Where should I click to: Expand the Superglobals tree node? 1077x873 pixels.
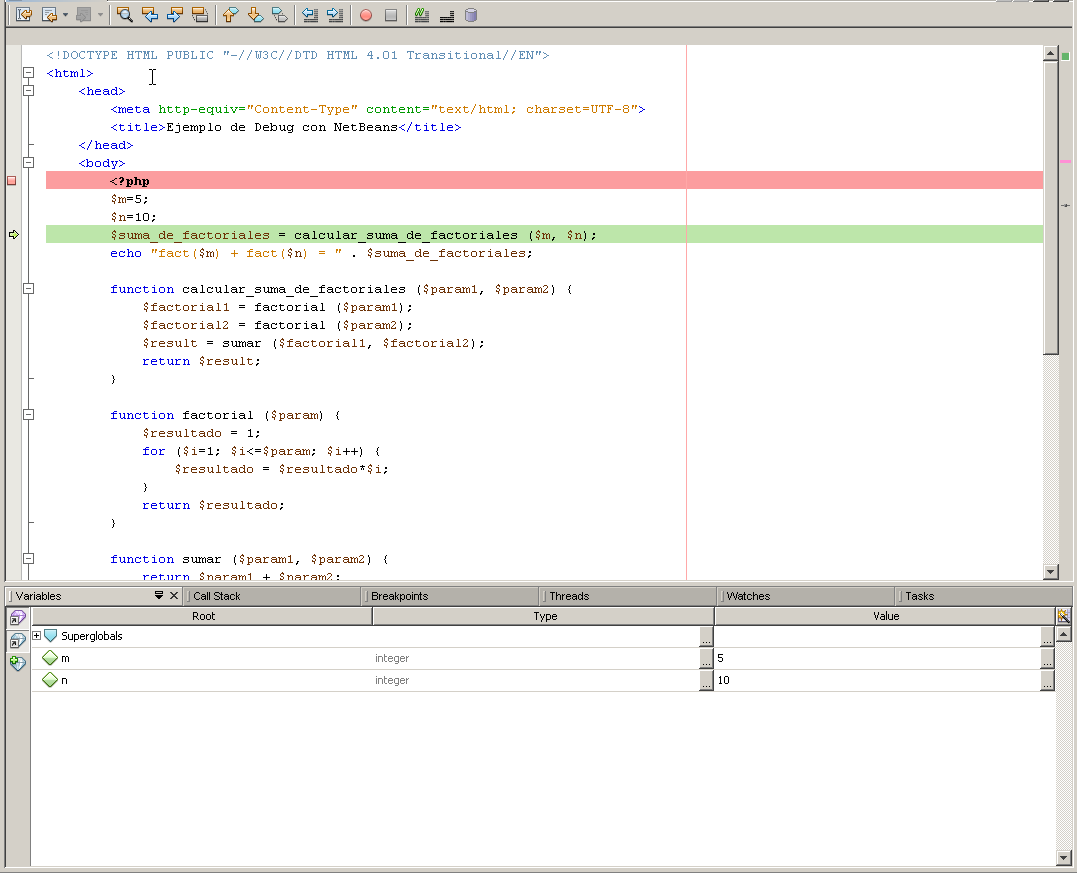coord(37,636)
